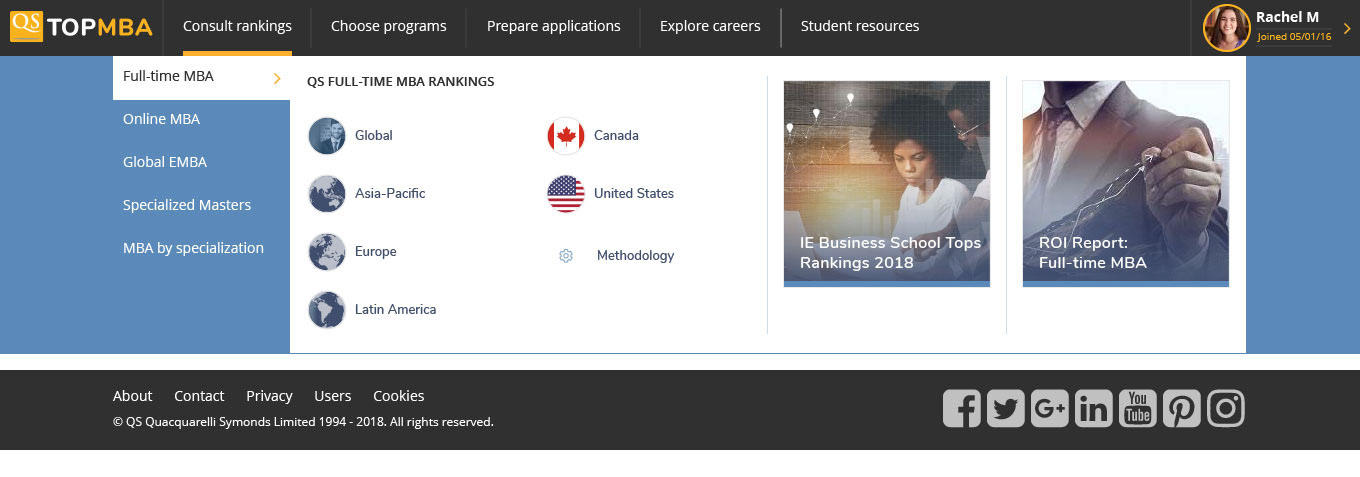
Task: Open the LinkedIn social icon
Action: pos(1094,408)
